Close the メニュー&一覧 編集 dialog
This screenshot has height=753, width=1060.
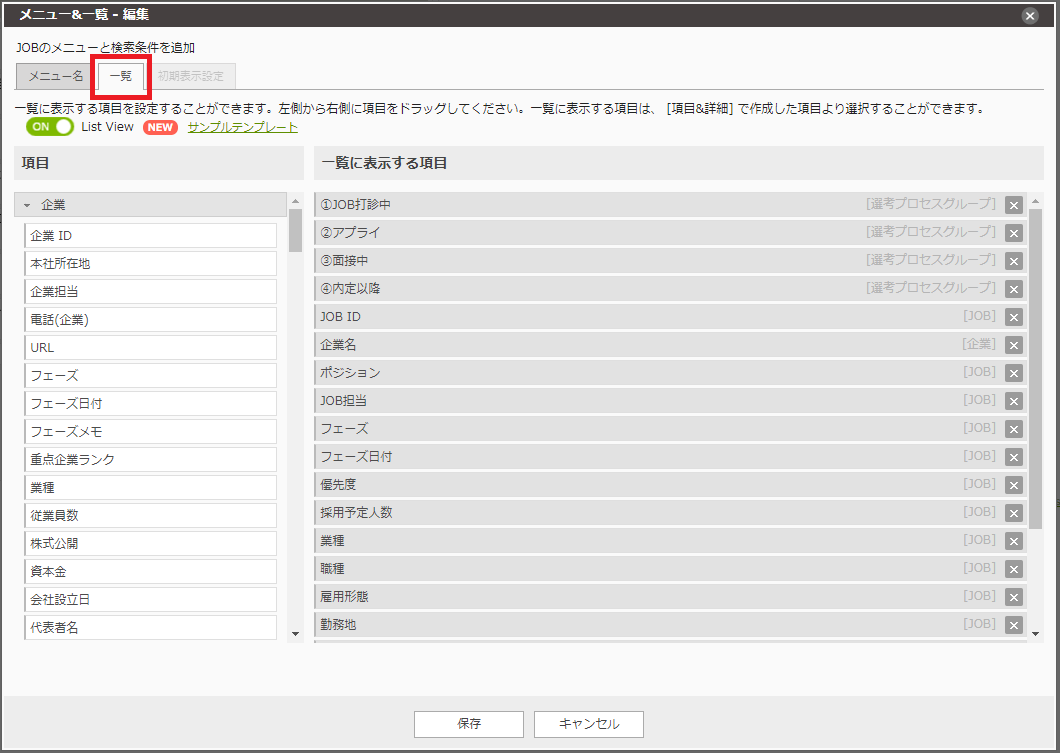[x=1030, y=16]
